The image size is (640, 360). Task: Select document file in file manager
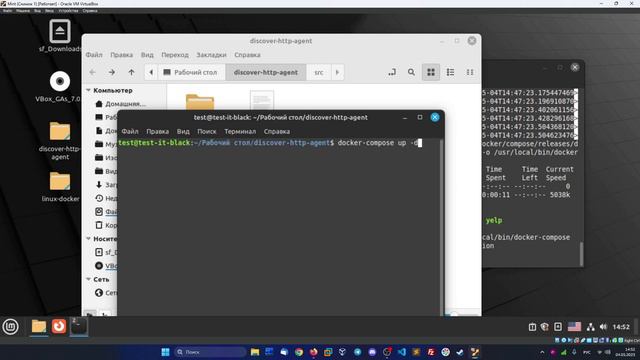[x=262, y=100]
